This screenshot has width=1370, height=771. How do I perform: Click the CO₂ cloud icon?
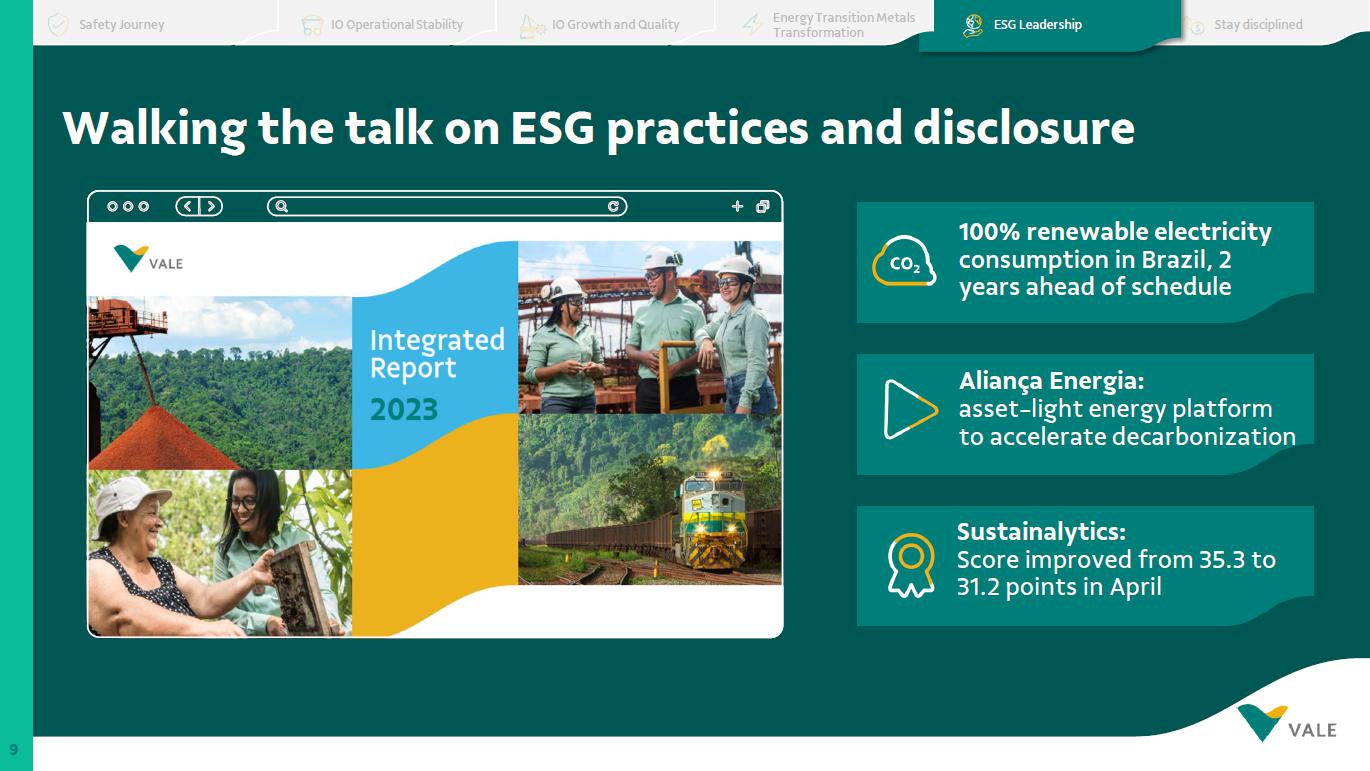904,261
